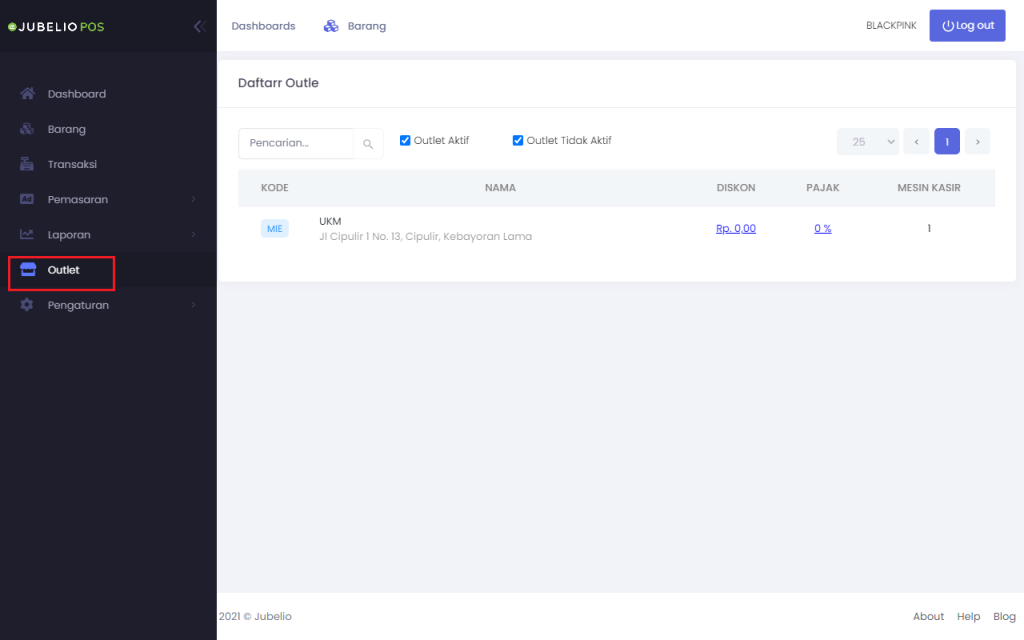Image resolution: width=1024 pixels, height=640 pixels.
Task: Open the Dashboards top navigation item
Action: click(263, 26)
